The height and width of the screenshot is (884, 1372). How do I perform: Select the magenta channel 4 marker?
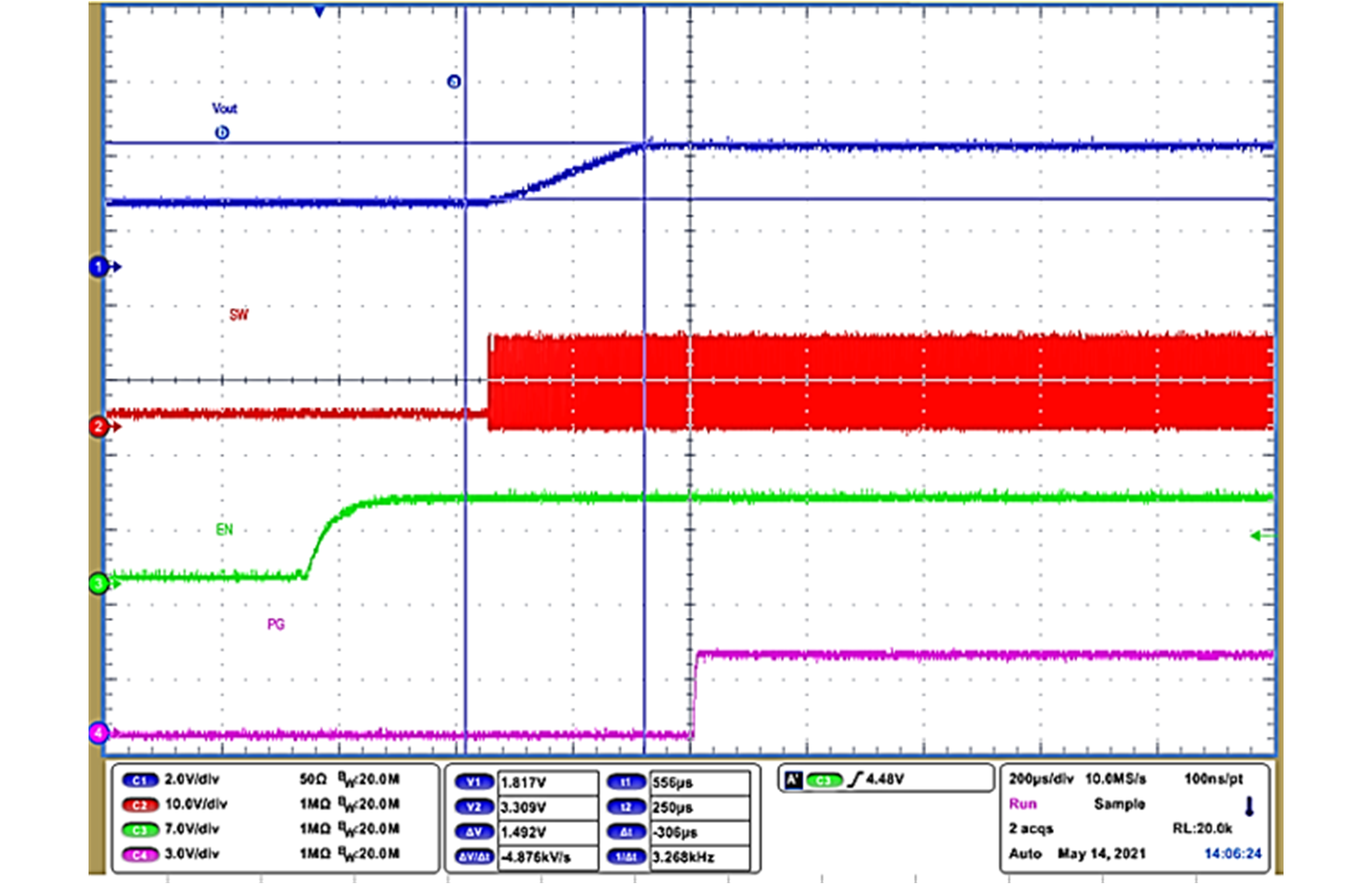99,731
